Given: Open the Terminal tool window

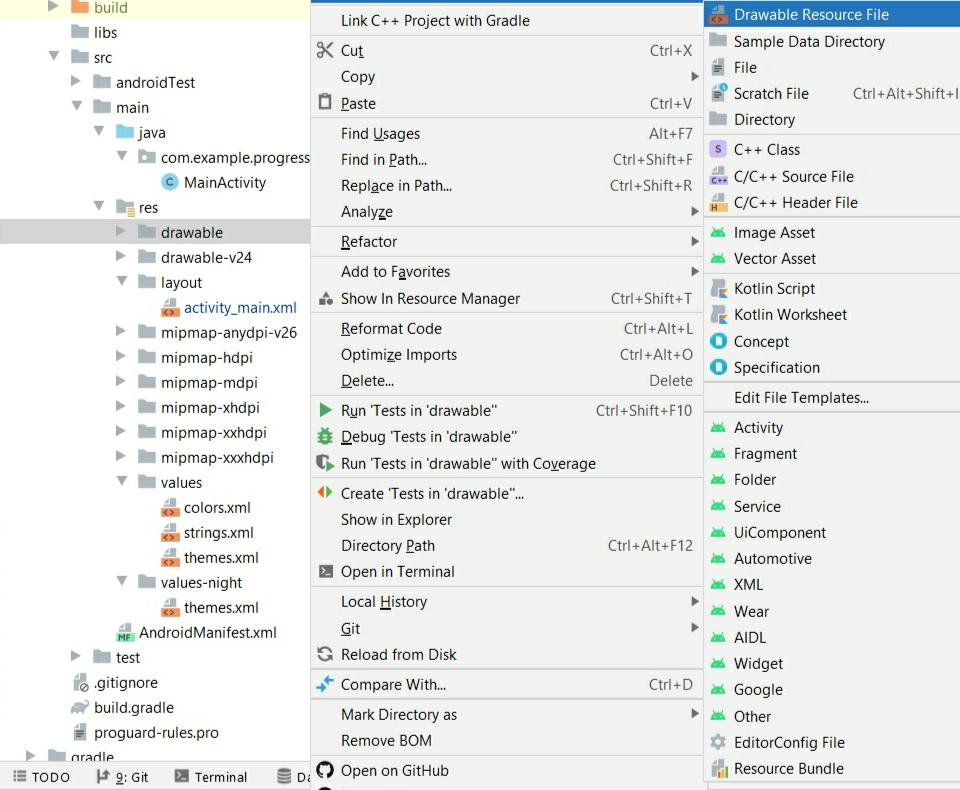Looking at the screenshot, I should click(x=211, y=777).
